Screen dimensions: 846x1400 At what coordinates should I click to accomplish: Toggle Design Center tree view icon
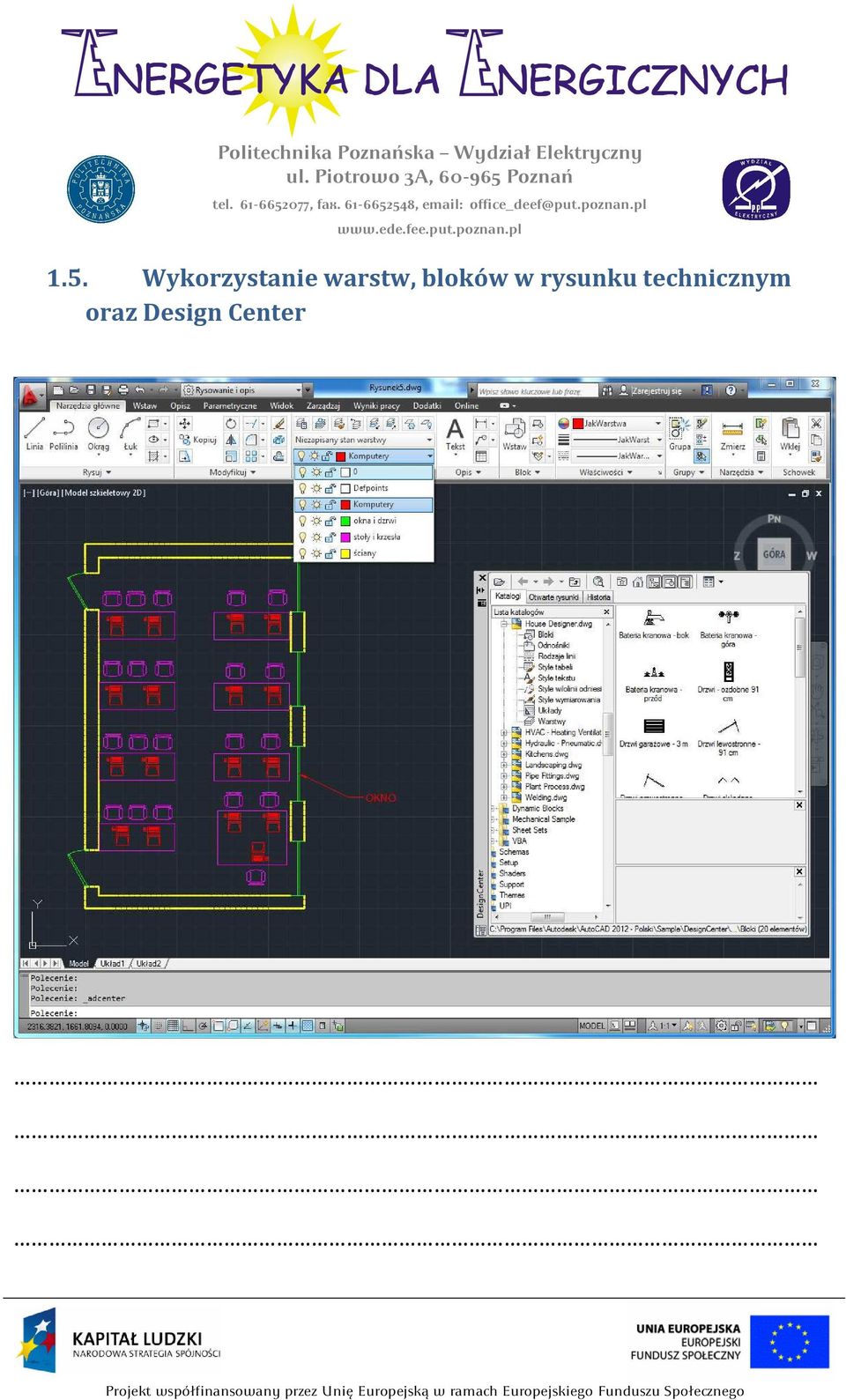(654, 582)
